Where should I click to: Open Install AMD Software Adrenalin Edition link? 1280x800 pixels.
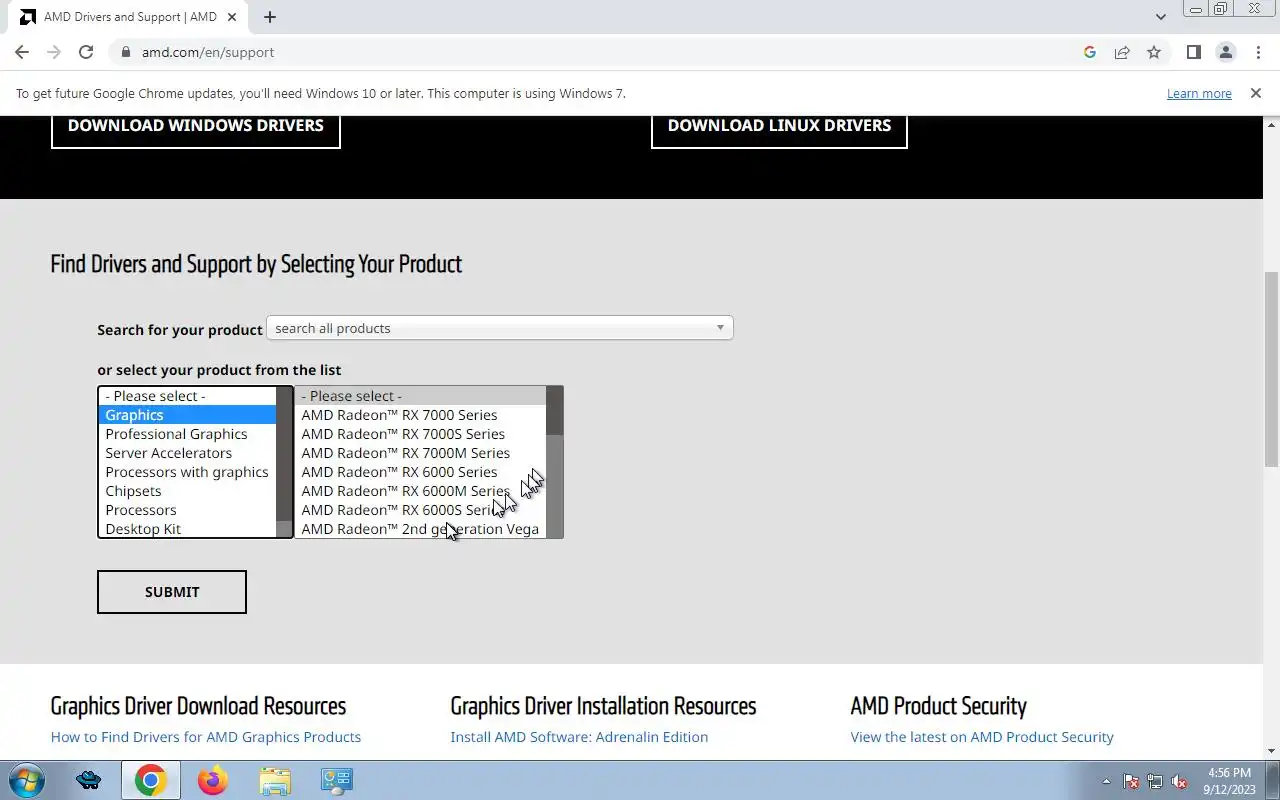[579, 737]
